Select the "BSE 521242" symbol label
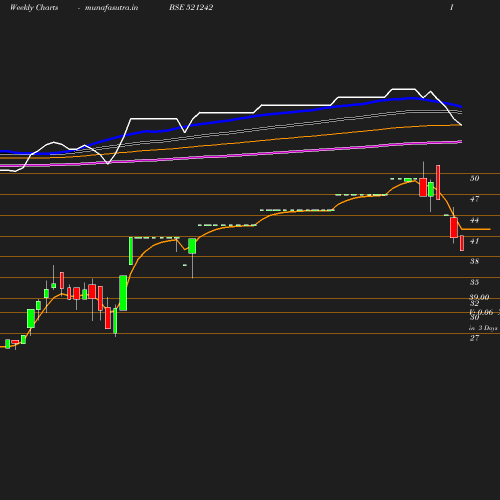 pos(191,7)
